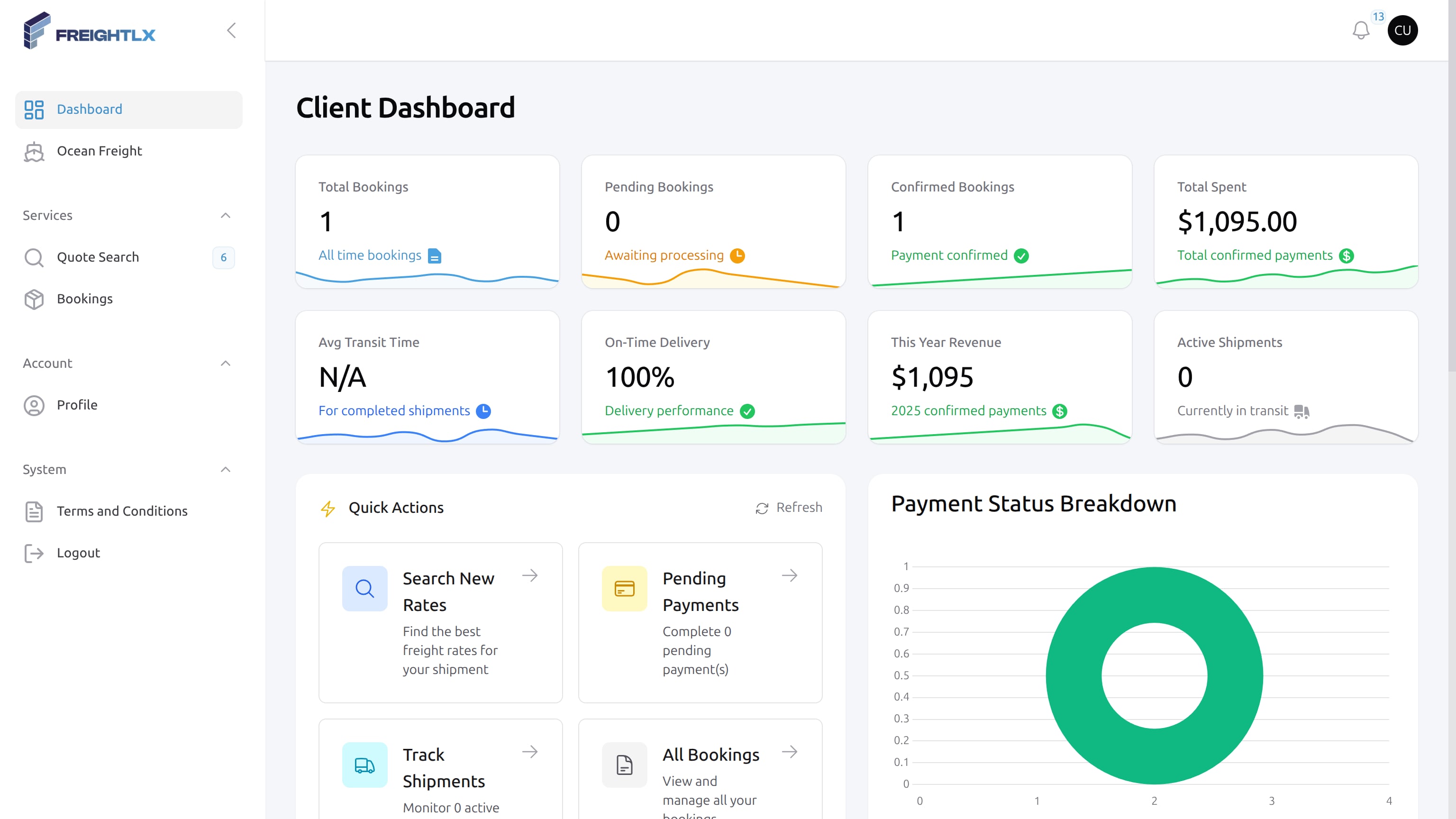Click the Quote Search magnifier icon
This screenshot has width=1456, height=819.
34,258
